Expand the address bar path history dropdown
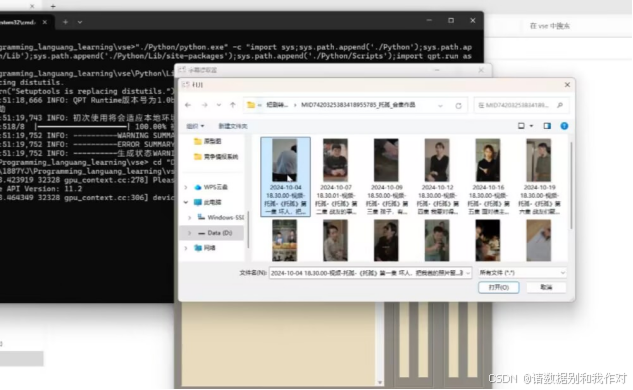 pos(440,106)
